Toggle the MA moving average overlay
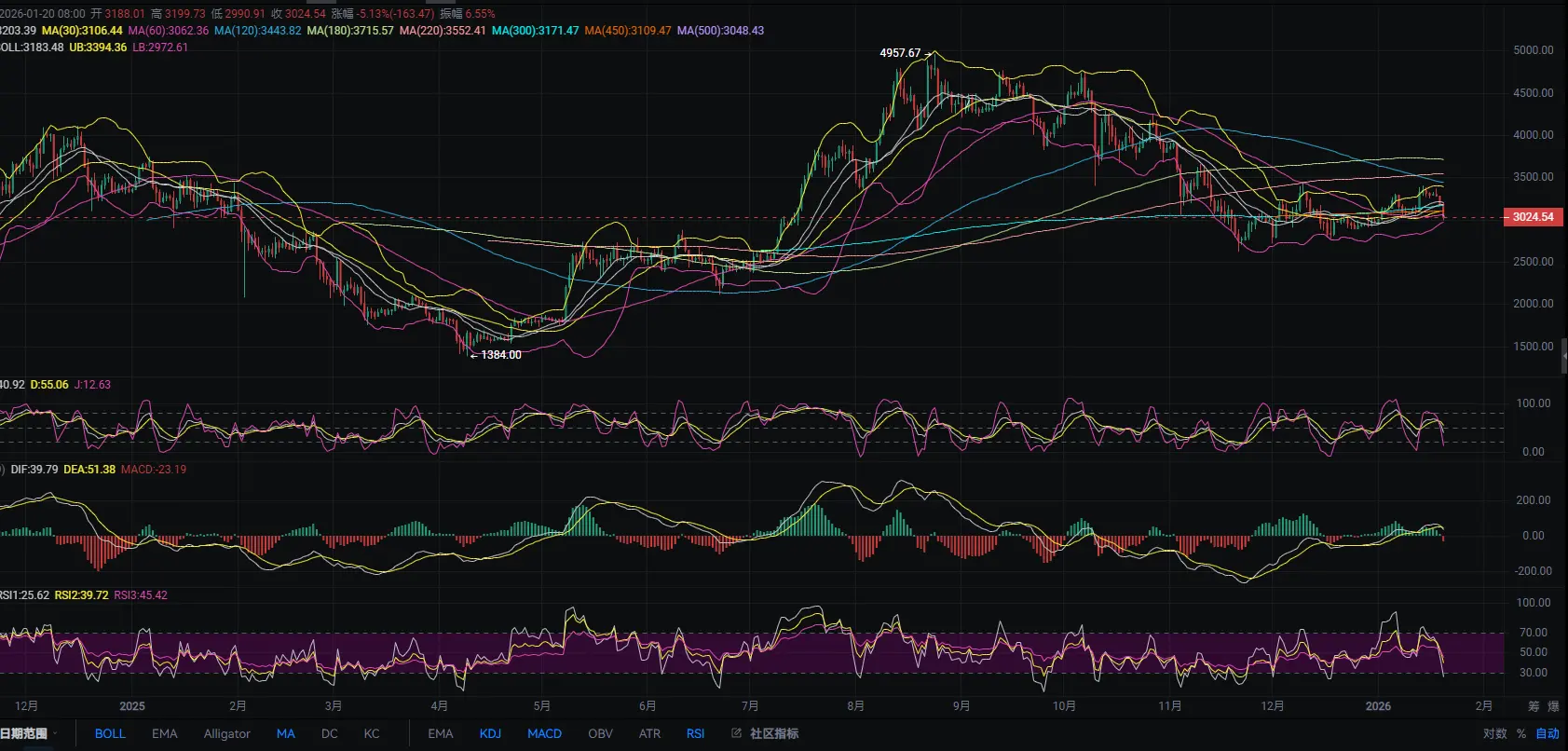This screenshot has height=751, width=1568. pyautogui.click(x=286, y=733)
